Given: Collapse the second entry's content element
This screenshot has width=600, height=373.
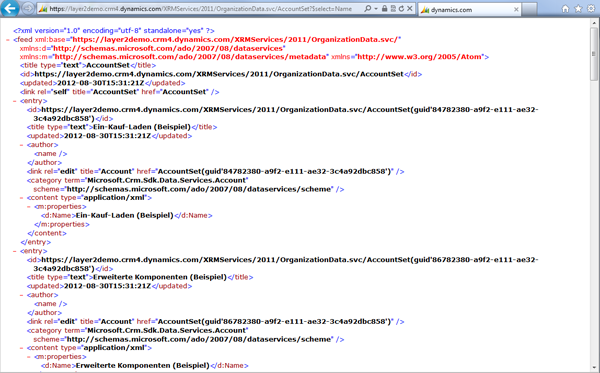Looking at the screenshot, I should click(x=21, y=348).
